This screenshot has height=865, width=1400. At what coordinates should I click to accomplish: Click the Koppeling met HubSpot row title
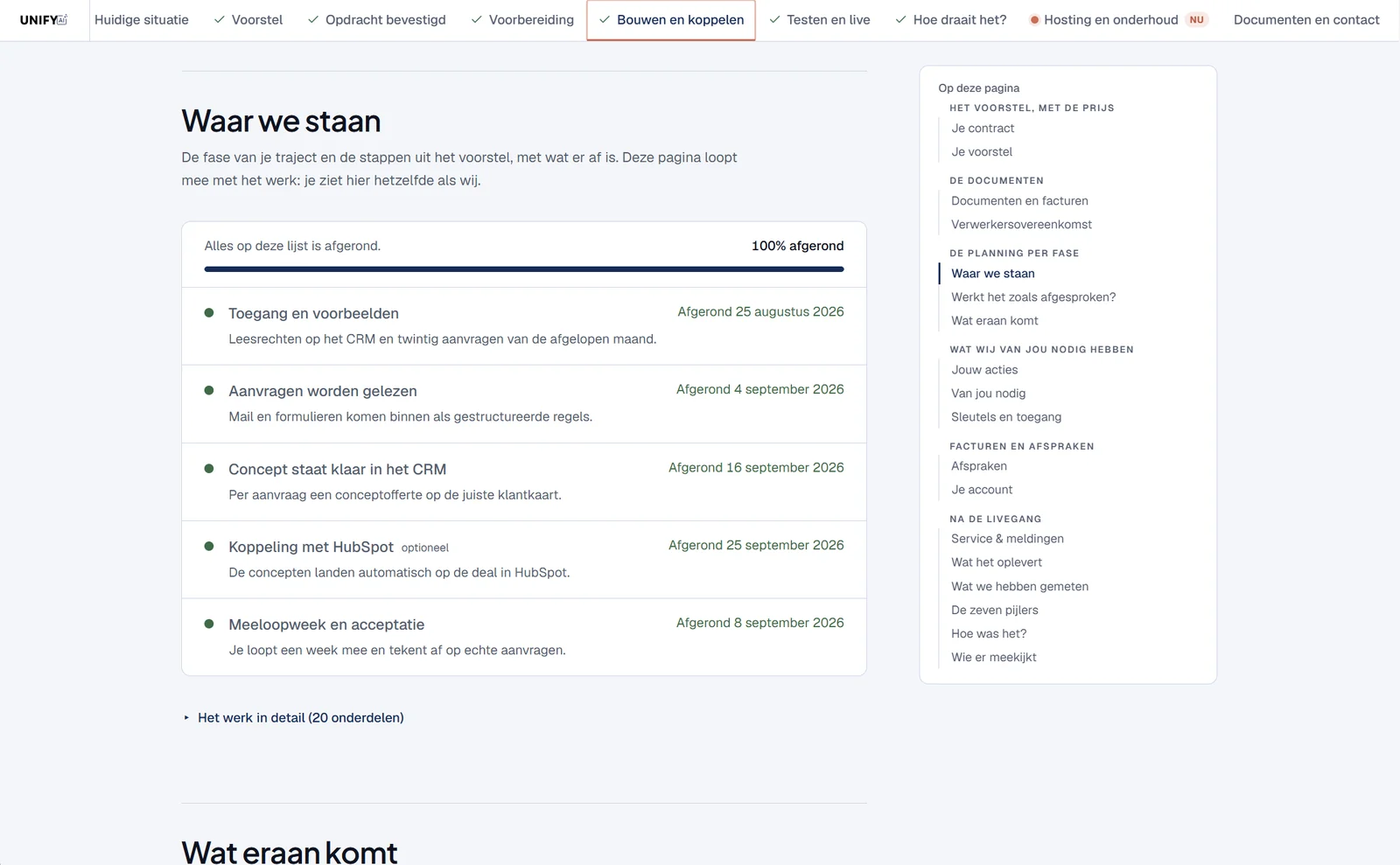coord(311,548)
